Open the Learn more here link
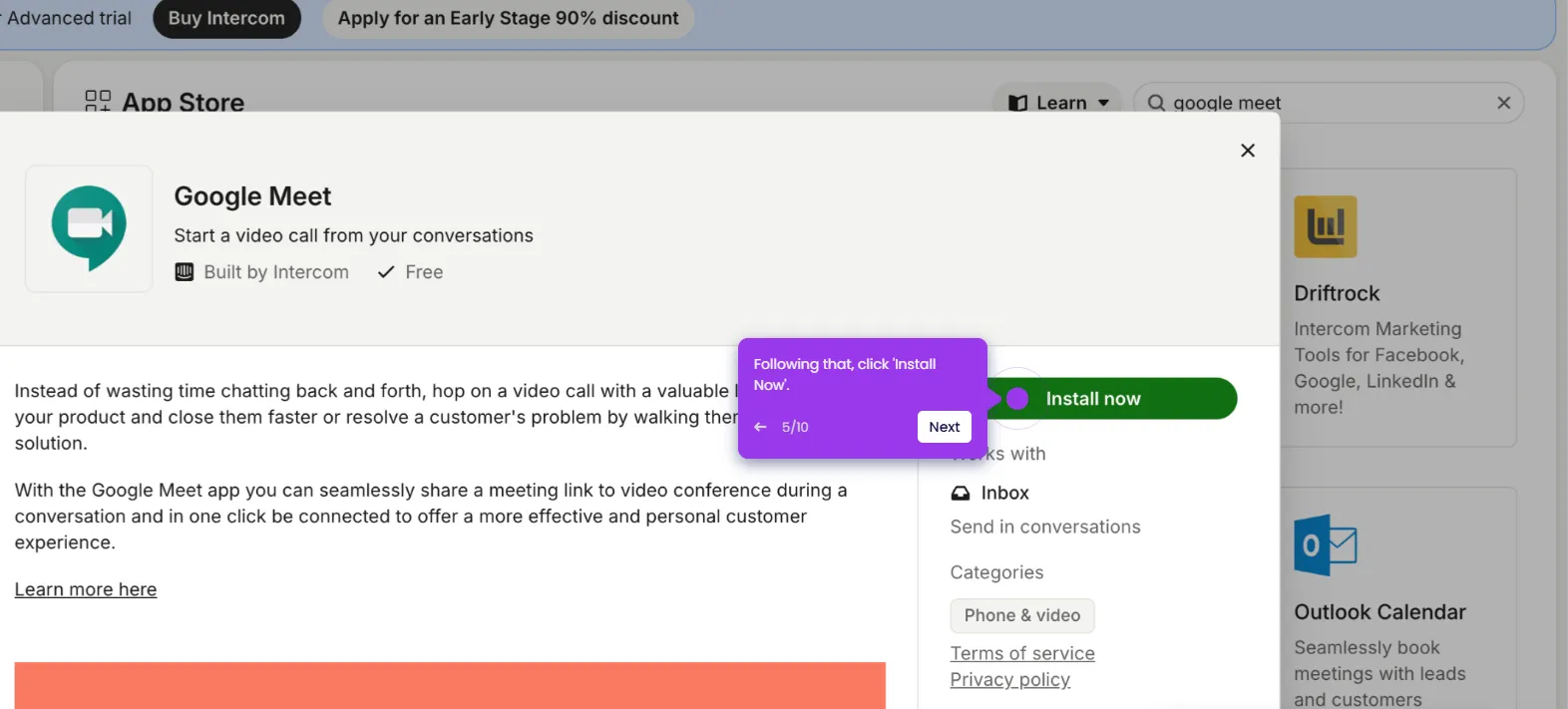The width and height of the screenshot is (1568, 709). (x=86, y=589)
